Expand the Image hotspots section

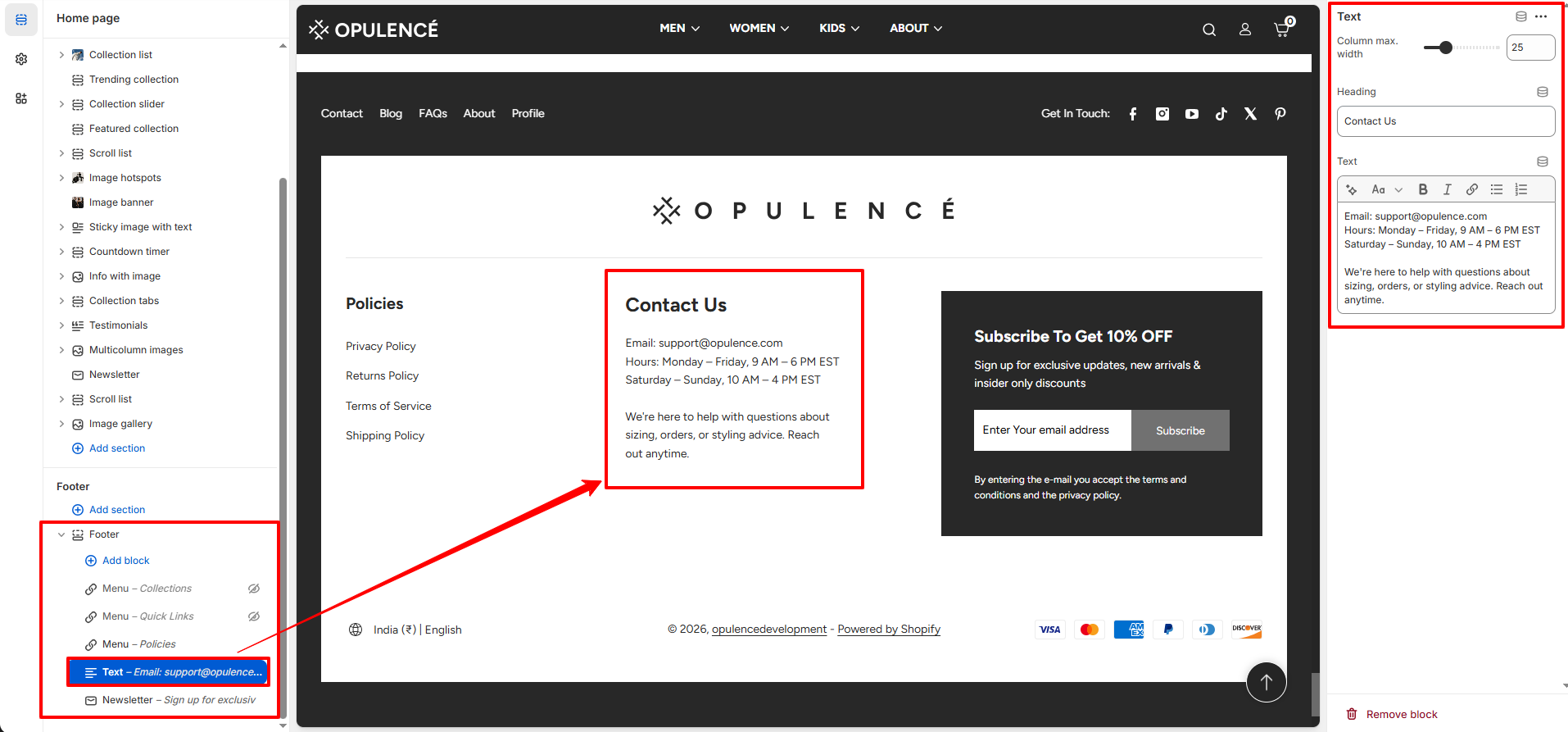tap(61, 178)
